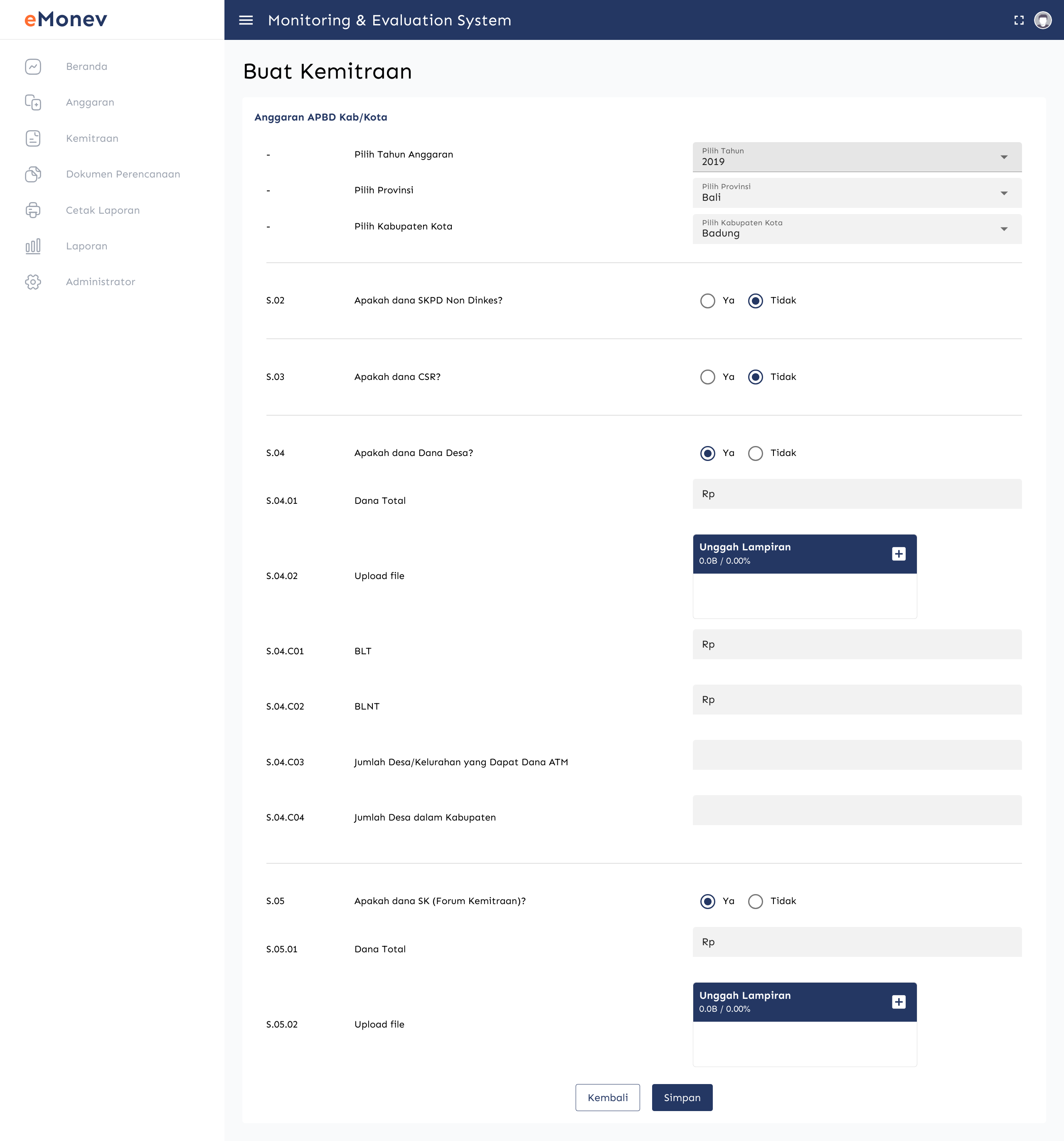Click the Beranda chart icon
1064x1141 pixels.
click(33, 67)
